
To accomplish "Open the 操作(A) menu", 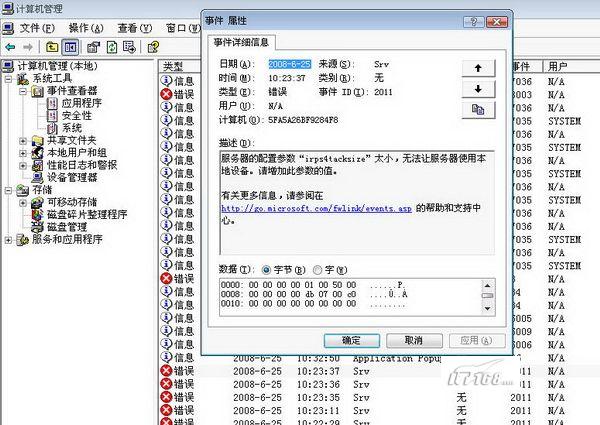I will click(90, 27).
